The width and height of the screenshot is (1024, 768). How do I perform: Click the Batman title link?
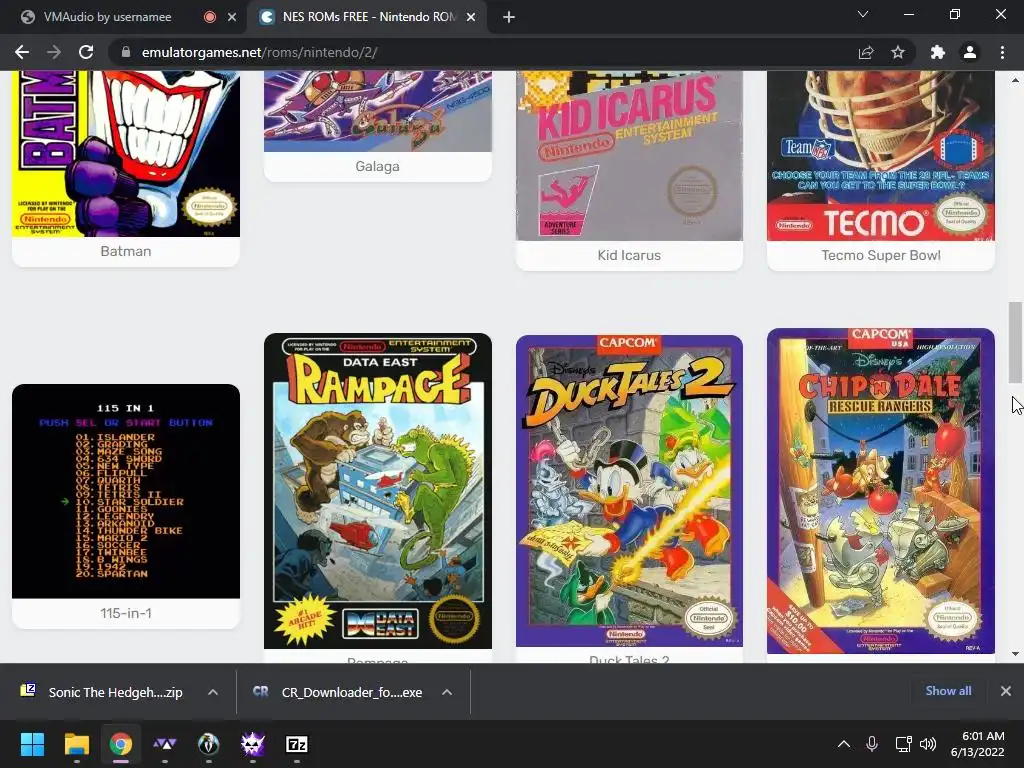click(x=126, y=251)
